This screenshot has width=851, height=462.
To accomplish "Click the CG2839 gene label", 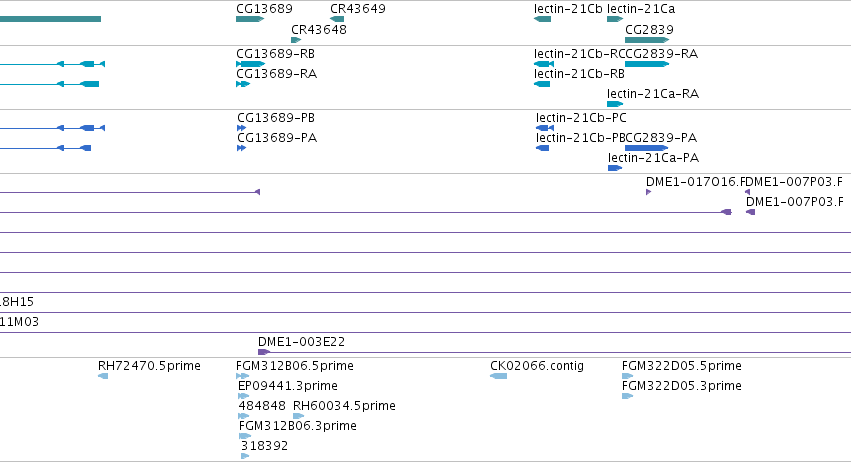I will pyautogui.click(x=649, y=29).
